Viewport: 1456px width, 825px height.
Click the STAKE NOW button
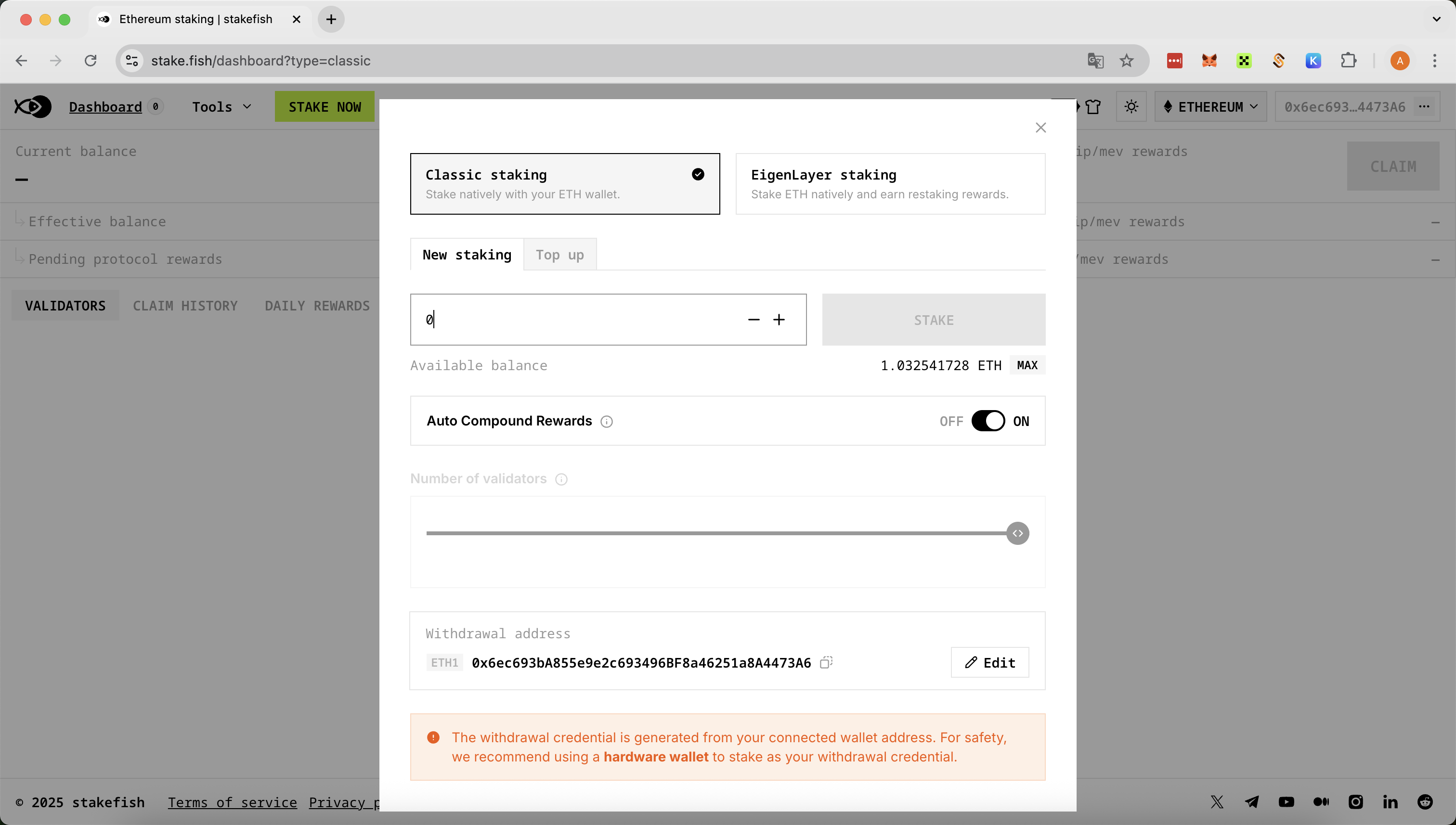[325, 106]
